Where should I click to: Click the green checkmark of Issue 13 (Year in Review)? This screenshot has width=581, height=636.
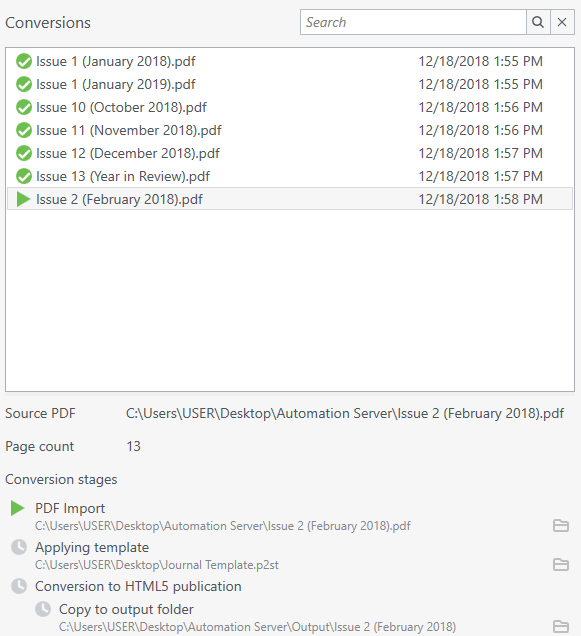(24, 176)
